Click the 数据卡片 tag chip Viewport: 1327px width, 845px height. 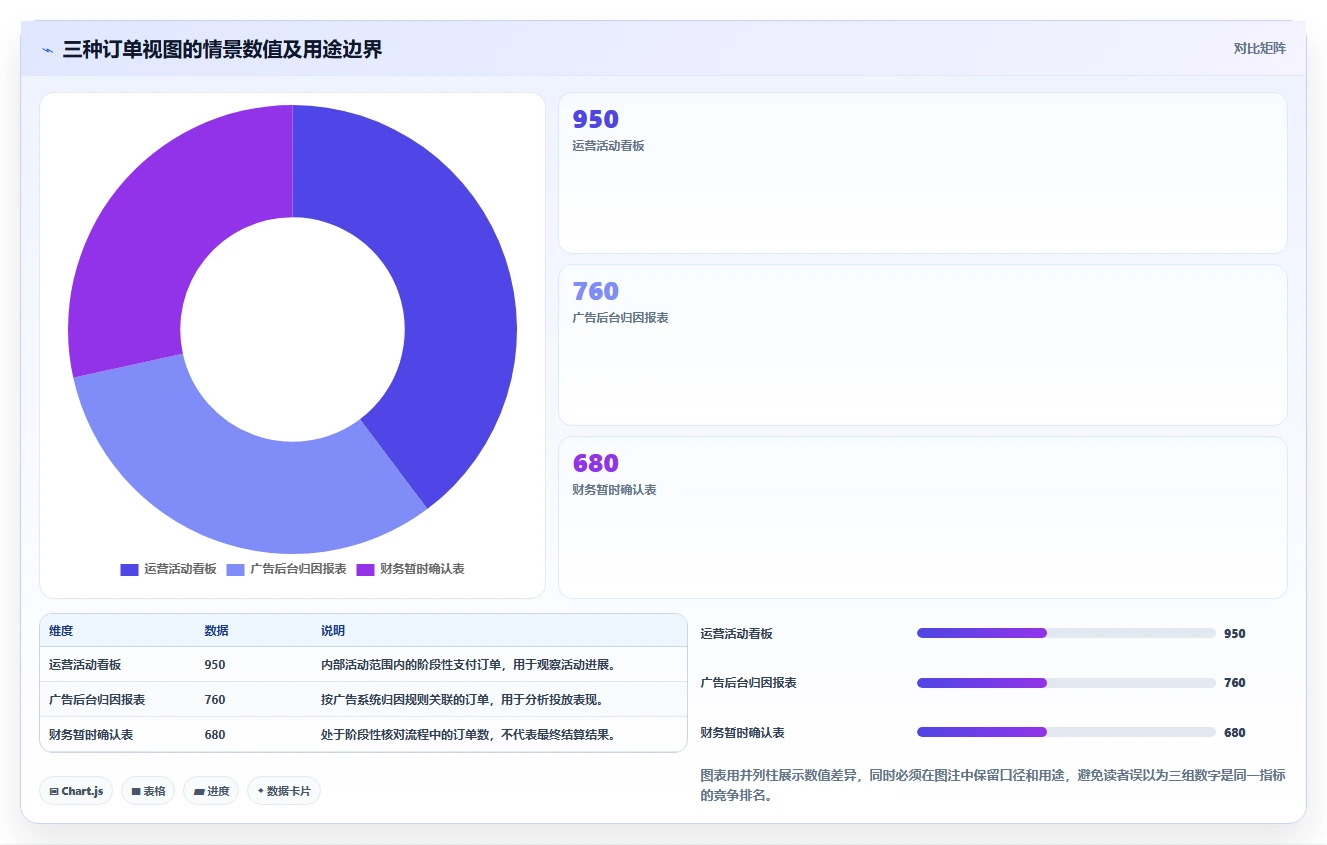pos(284,791)
